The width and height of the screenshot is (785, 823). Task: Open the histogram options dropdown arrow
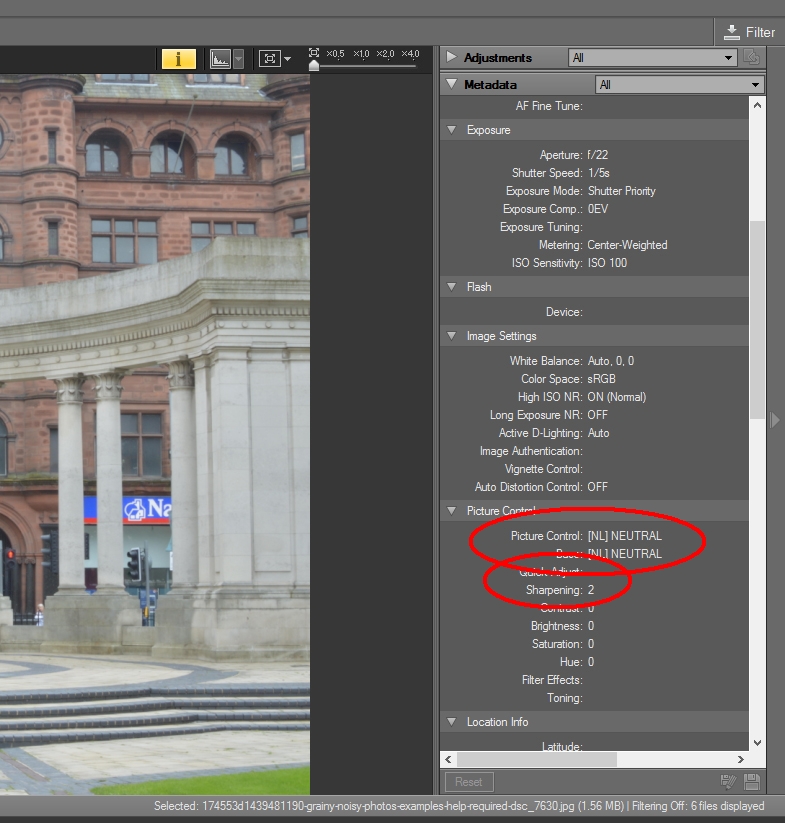(239, 58)
